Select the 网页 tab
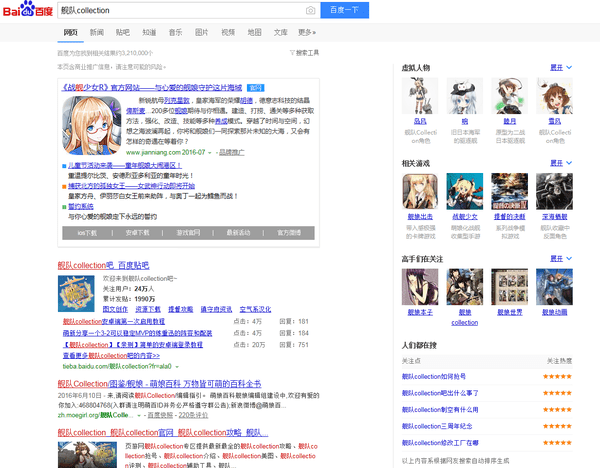Image resolution: width=600 pixels, height=468 pixels. click(70, 32)
